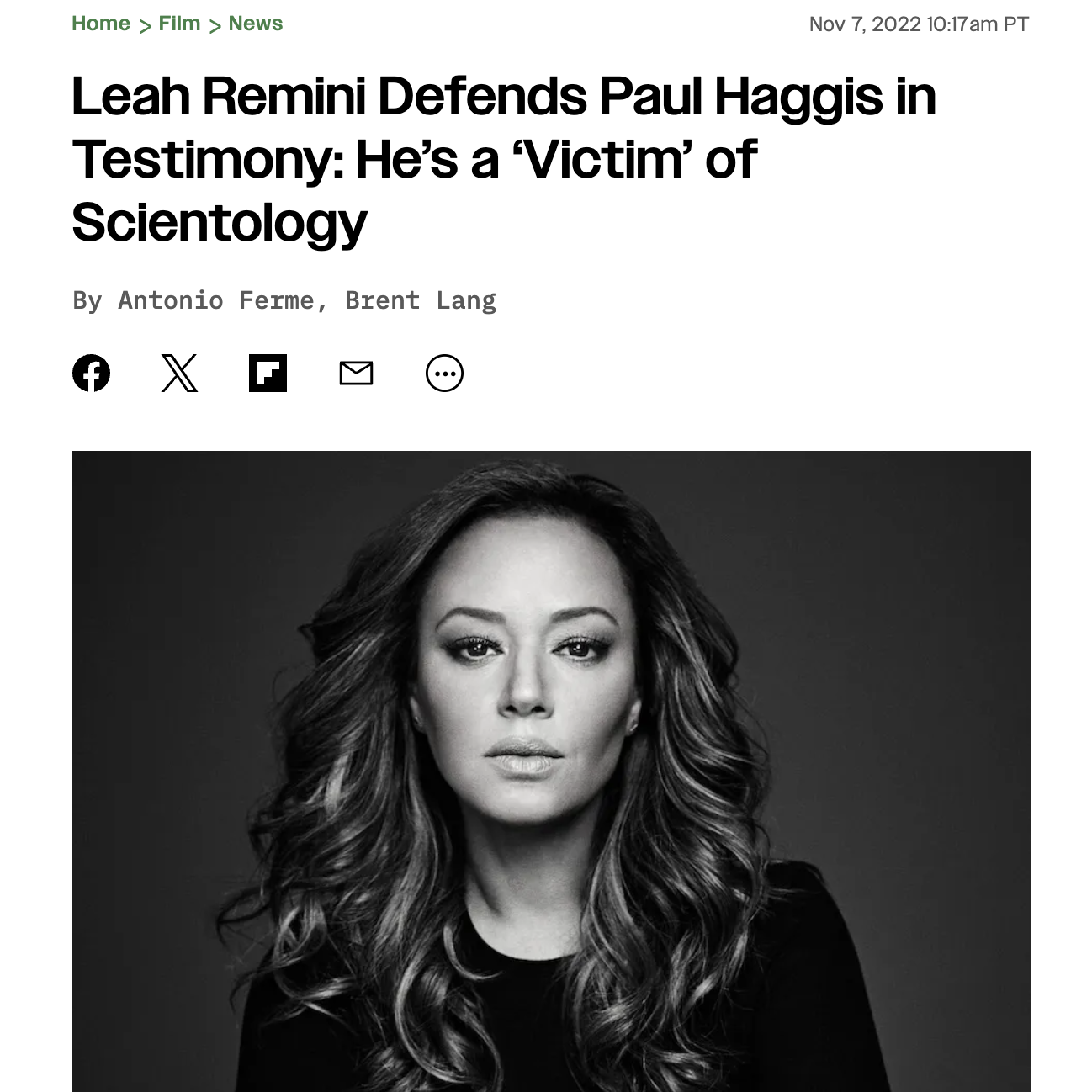
Task: Click the chevron between Film and News
Action: pos(215,25)
